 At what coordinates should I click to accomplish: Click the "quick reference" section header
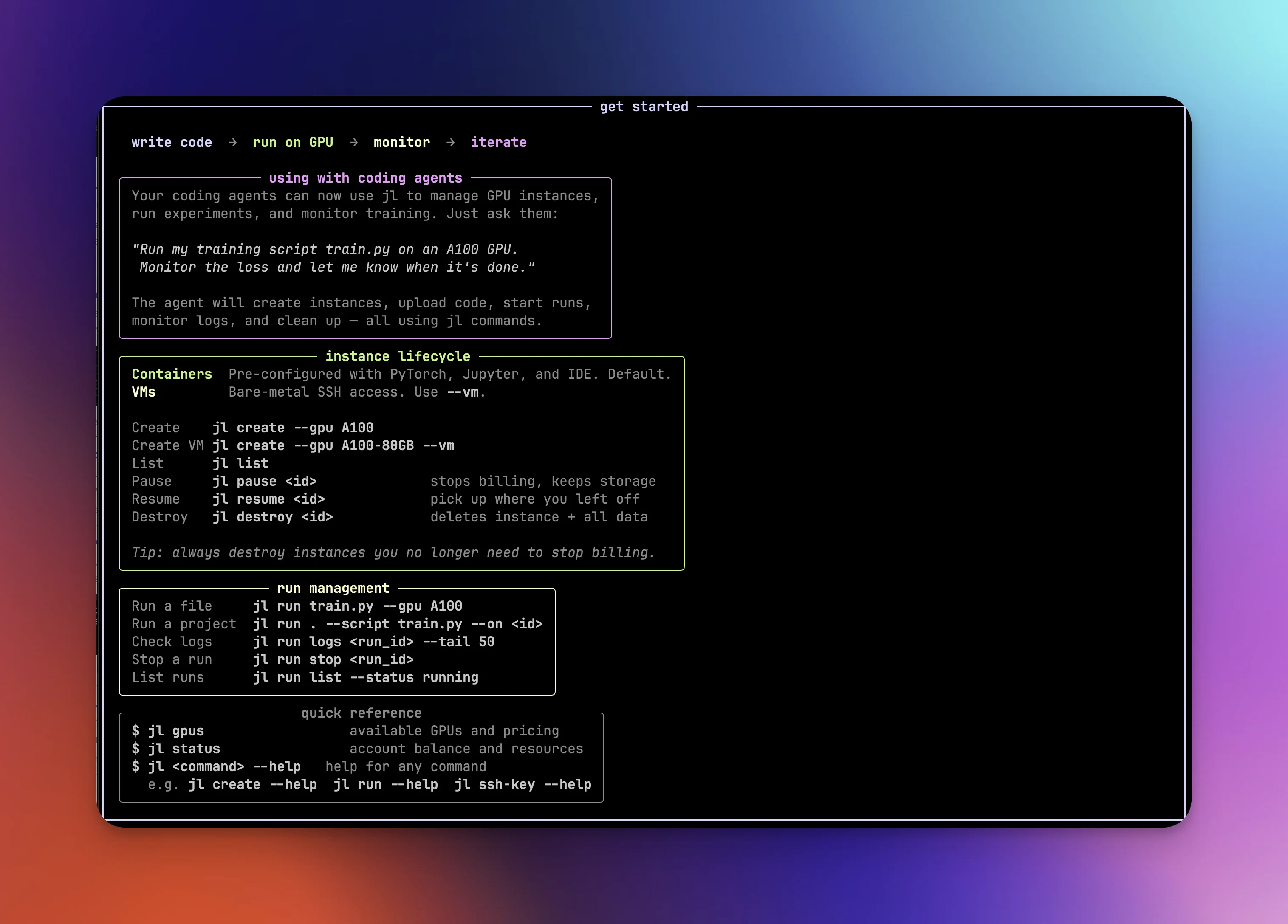tap(361, 713)
